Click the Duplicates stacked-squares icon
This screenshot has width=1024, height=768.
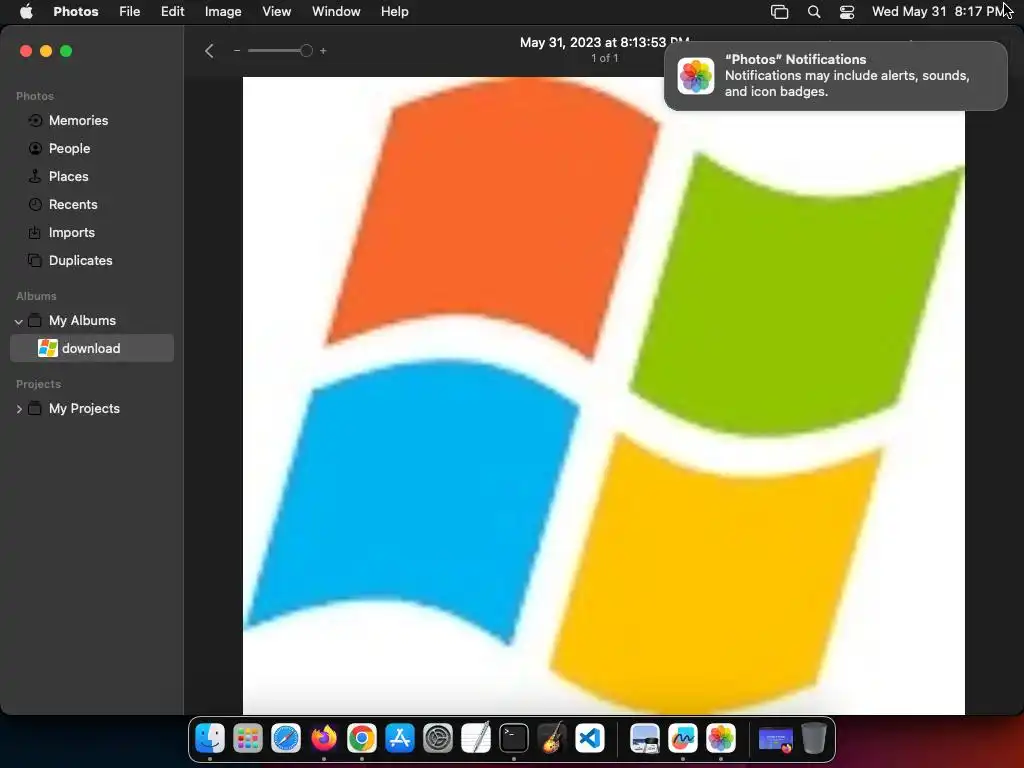[x=35, y=261]
